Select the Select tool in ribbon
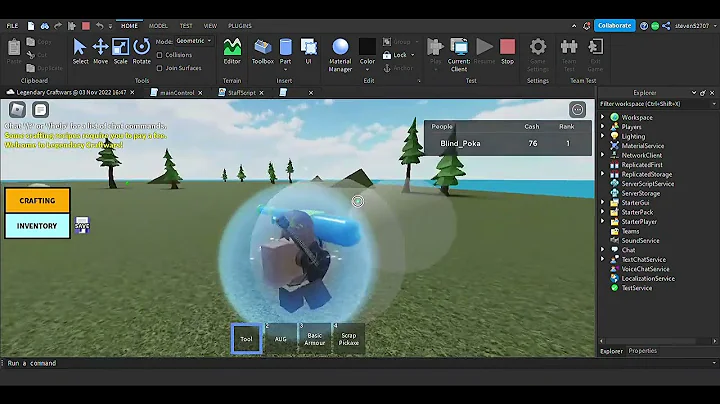The image size is (720, 404). (x=80, y=51)
